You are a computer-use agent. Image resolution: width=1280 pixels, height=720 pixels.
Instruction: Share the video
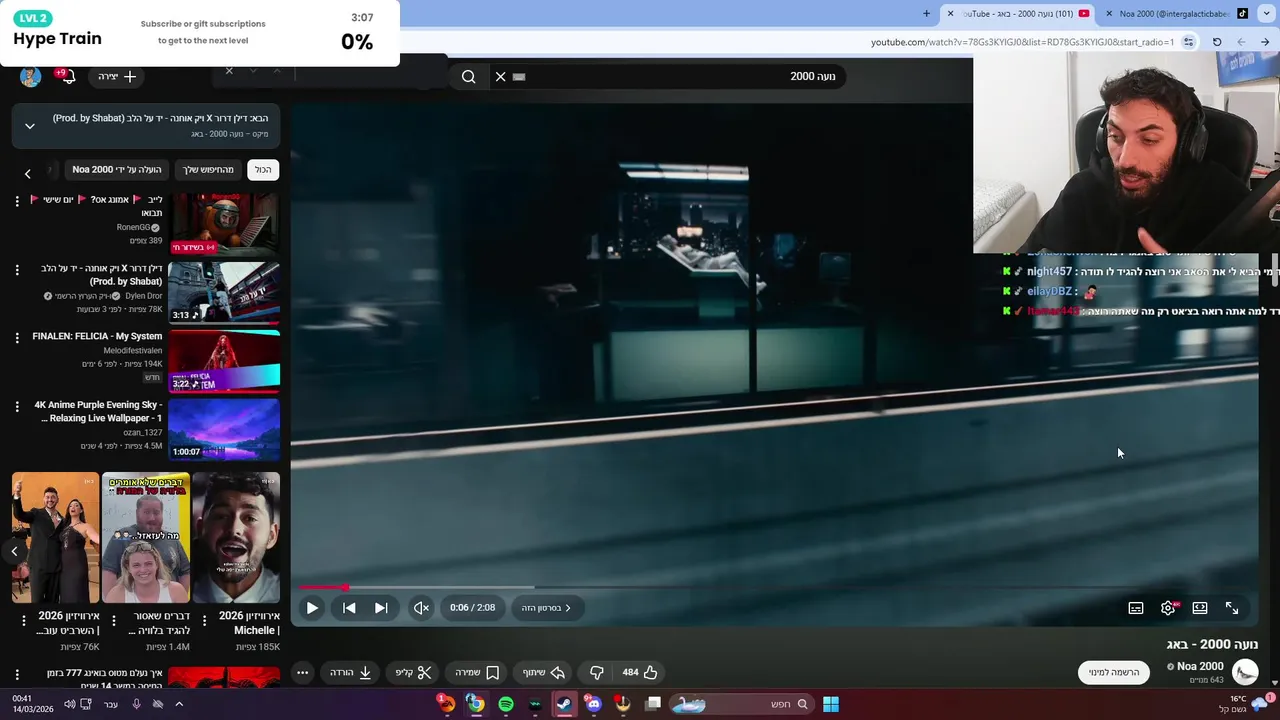[544, 673]
